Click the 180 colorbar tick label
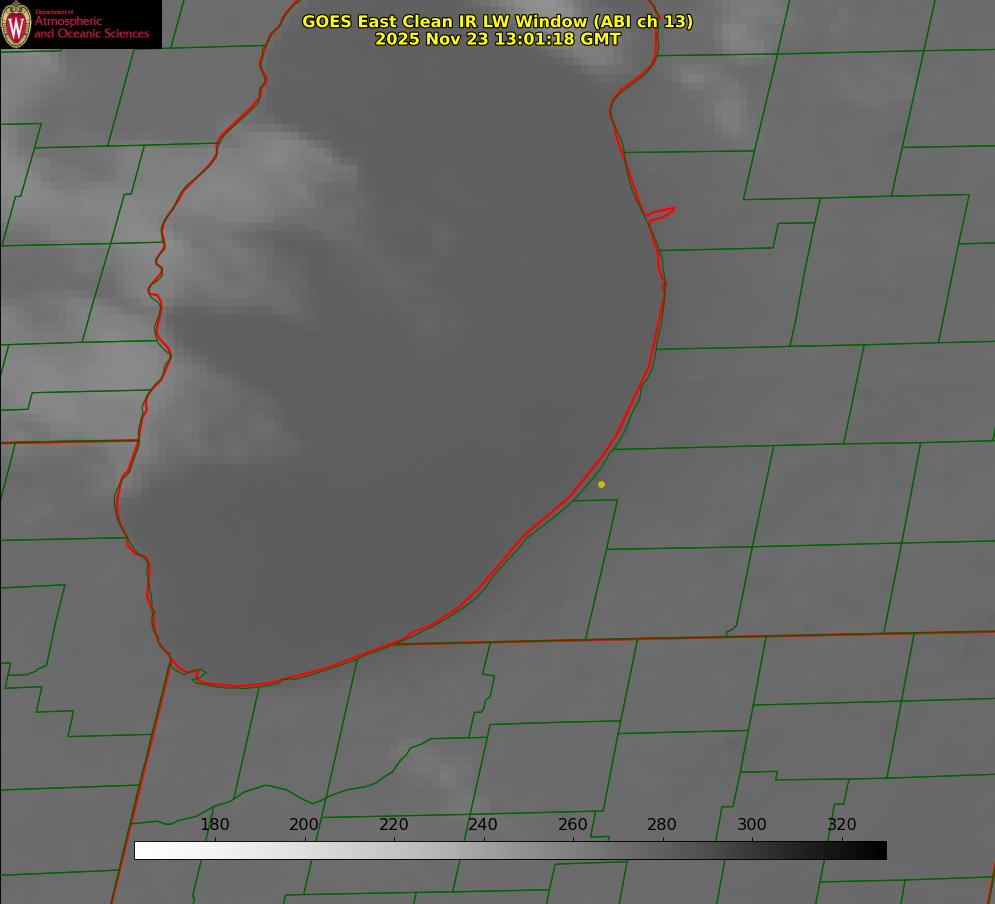The width and height of the screenshot is (995, 904). pyautogui.click(x=215, y=825)
